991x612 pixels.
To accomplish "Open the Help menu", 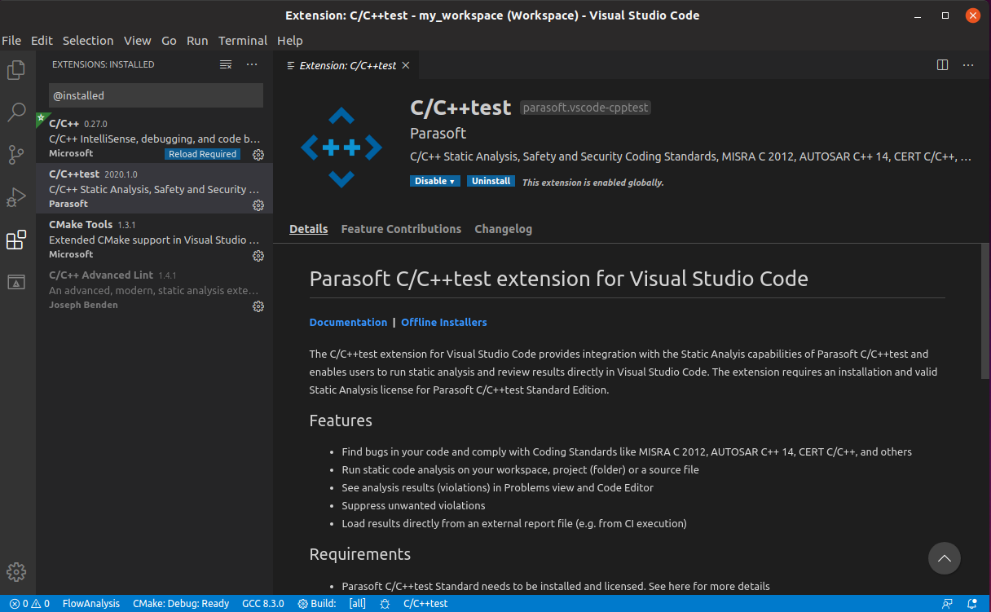I will (290, 40).
